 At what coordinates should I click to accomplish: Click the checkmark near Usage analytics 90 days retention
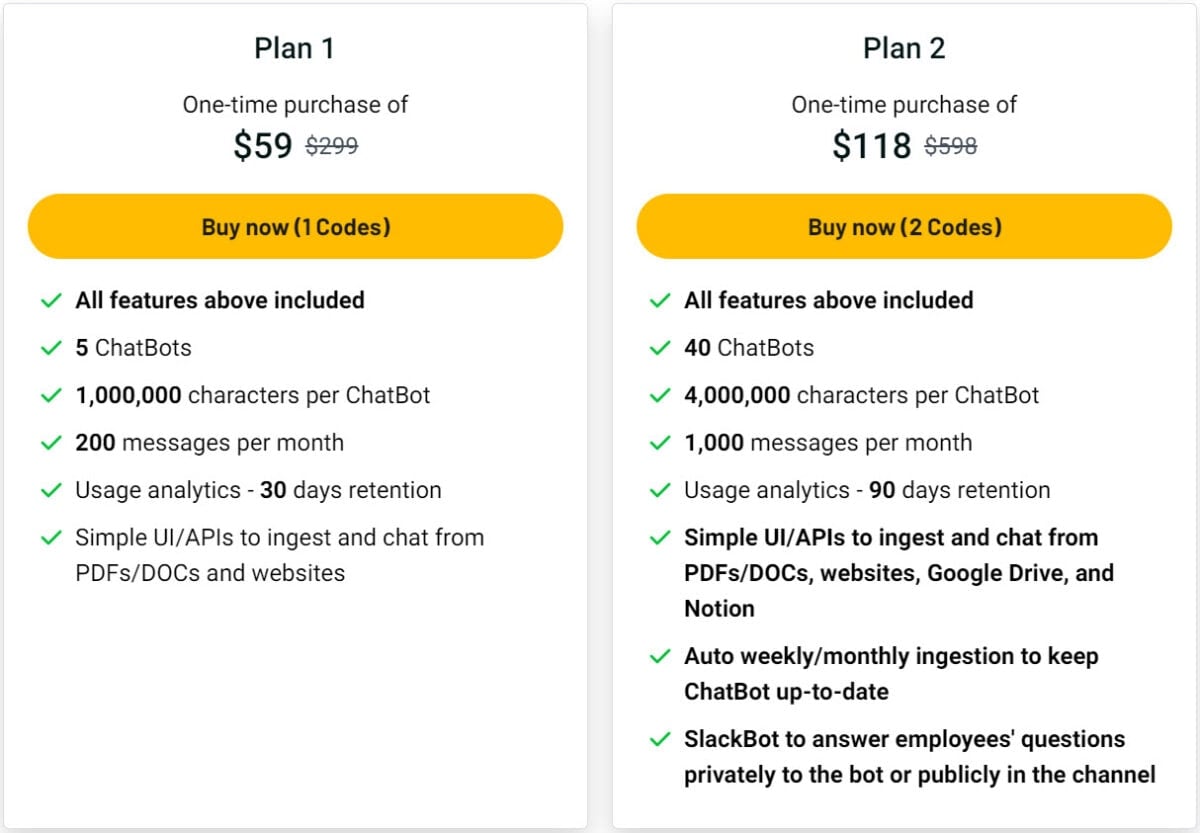click(660, 490)
